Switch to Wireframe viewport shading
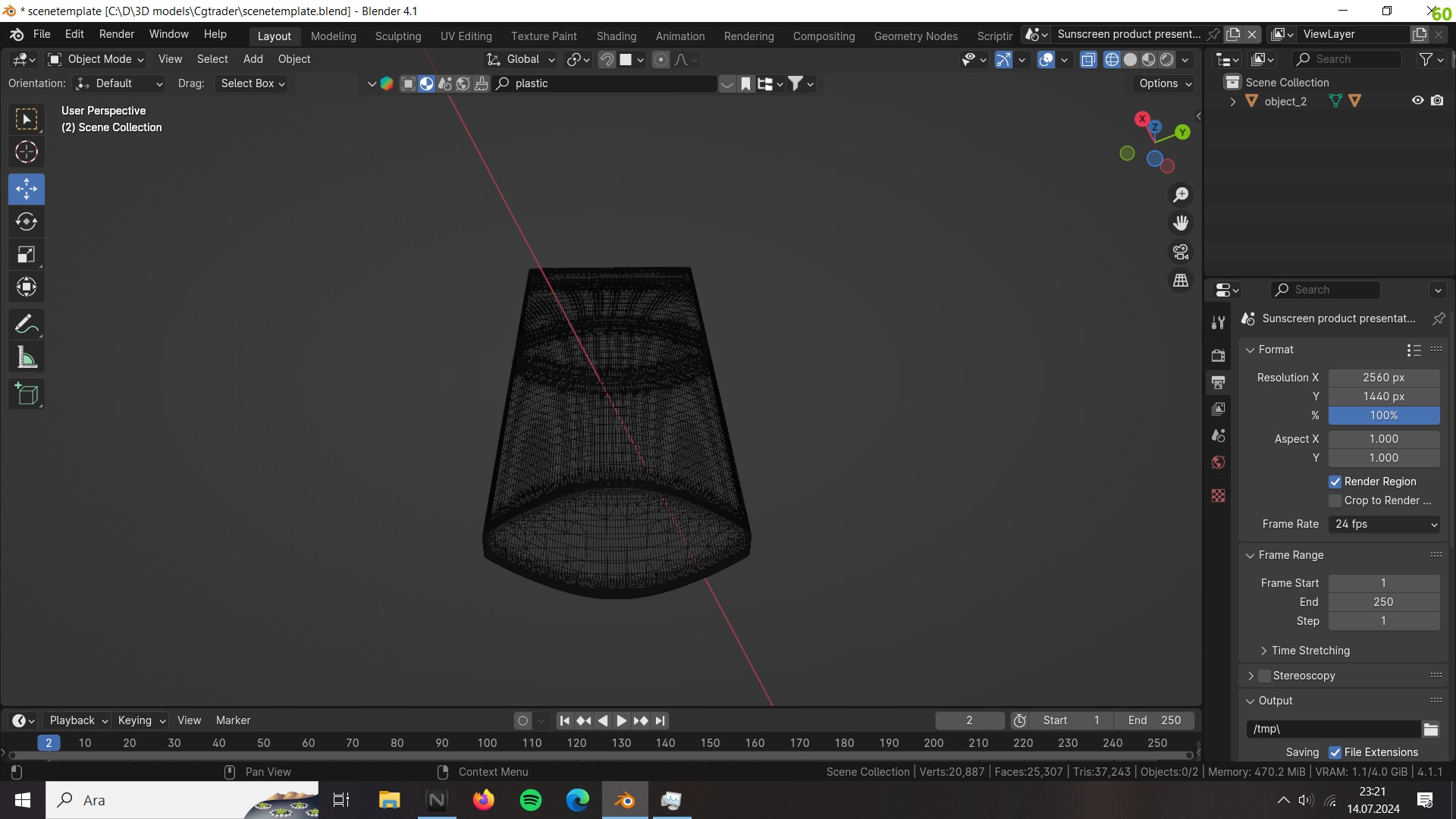 click(x=1112, y=59)
